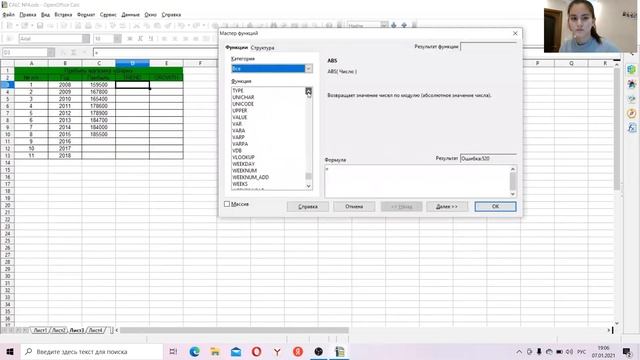This screenshot has width=640, height=360.
Task: Click the Отмена button
Action: pos(354,207)
